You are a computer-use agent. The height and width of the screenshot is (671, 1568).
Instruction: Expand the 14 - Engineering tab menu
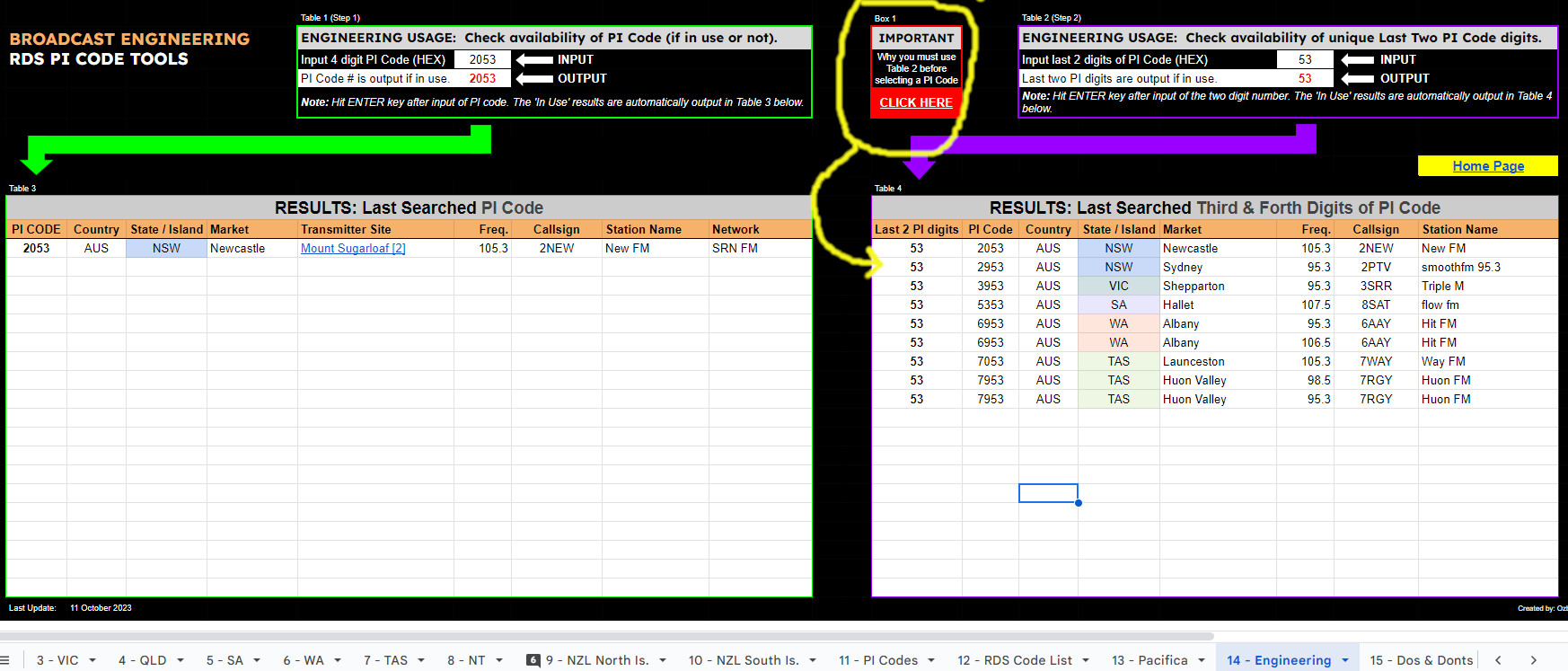(1345, 660)
